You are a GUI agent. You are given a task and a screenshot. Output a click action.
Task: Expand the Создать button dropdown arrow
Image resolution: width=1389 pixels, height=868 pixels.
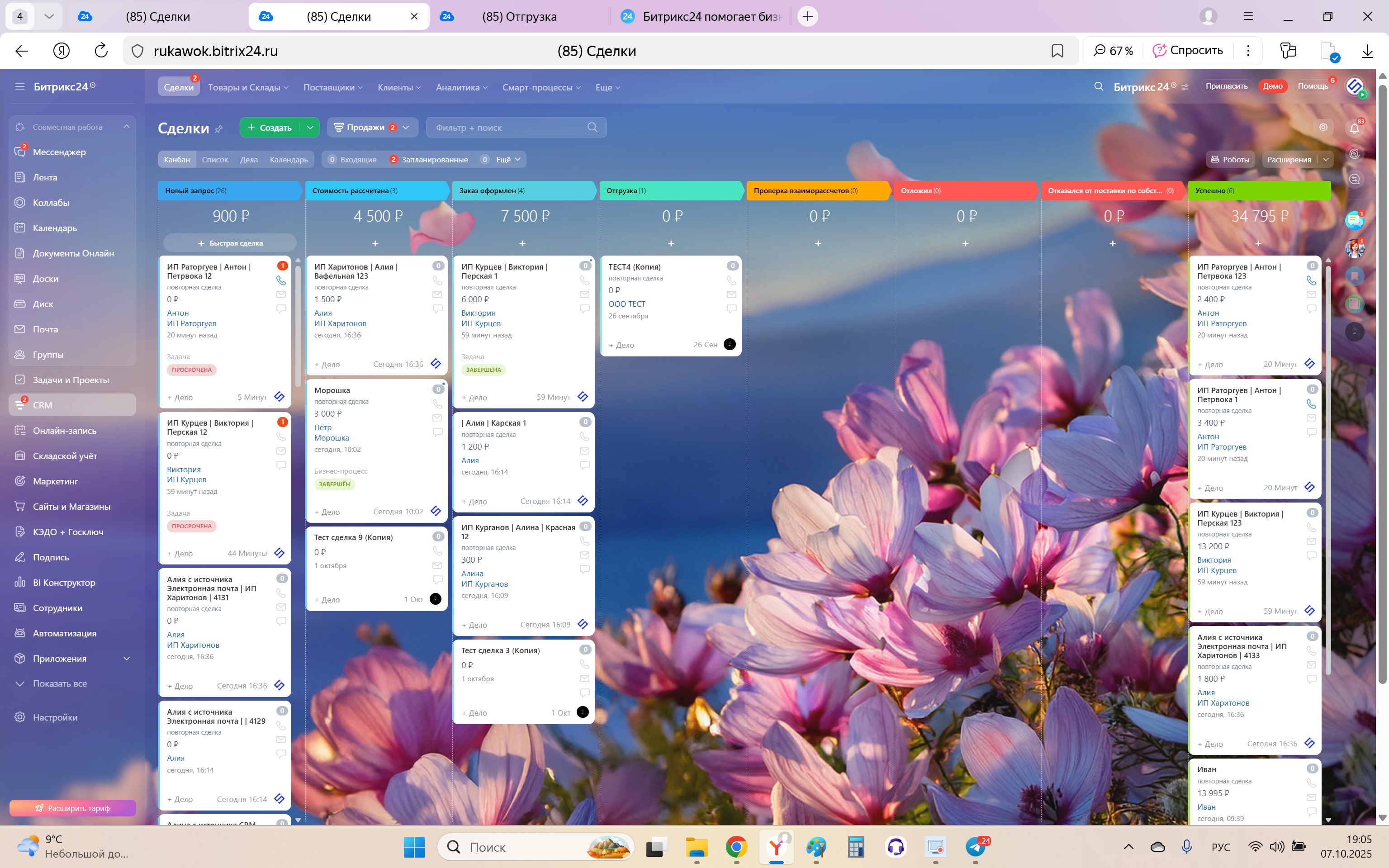(x=310, y=128)
